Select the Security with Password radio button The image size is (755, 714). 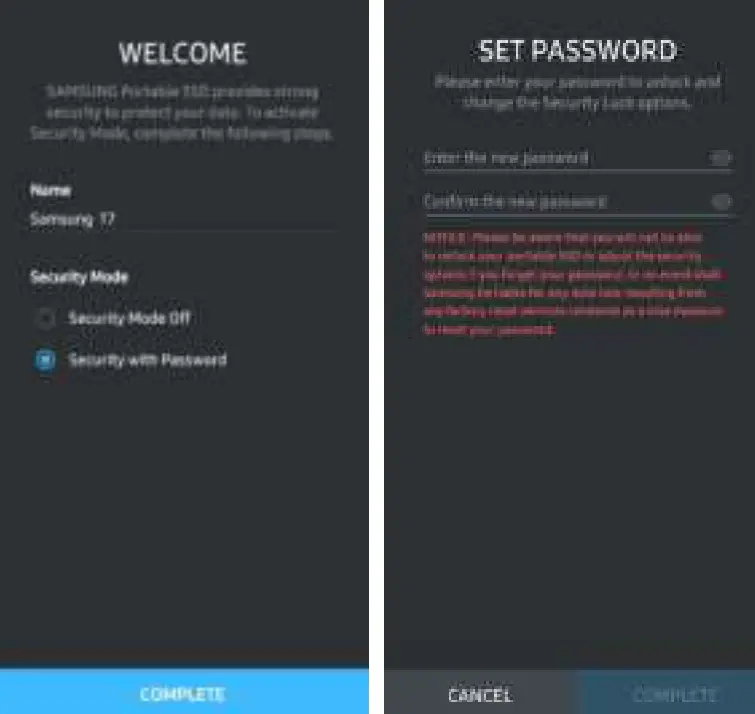pos(45,360)
